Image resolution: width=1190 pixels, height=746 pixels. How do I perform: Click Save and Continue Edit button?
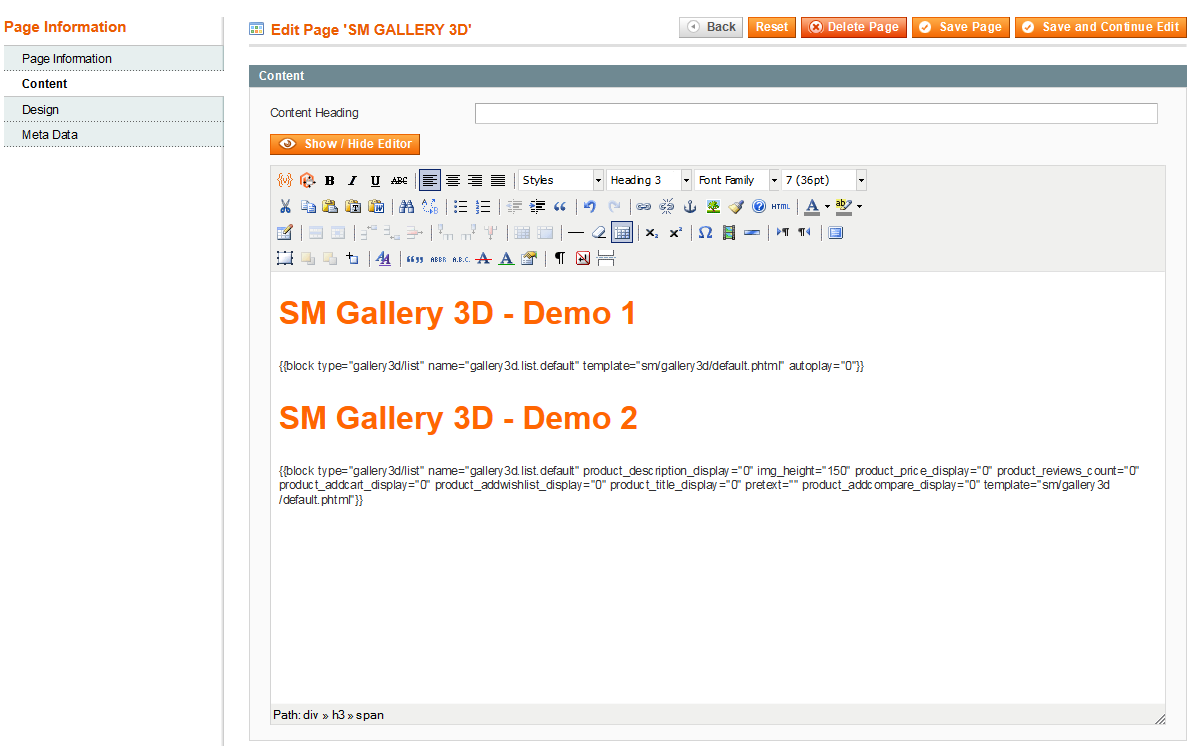point(1100,27)
